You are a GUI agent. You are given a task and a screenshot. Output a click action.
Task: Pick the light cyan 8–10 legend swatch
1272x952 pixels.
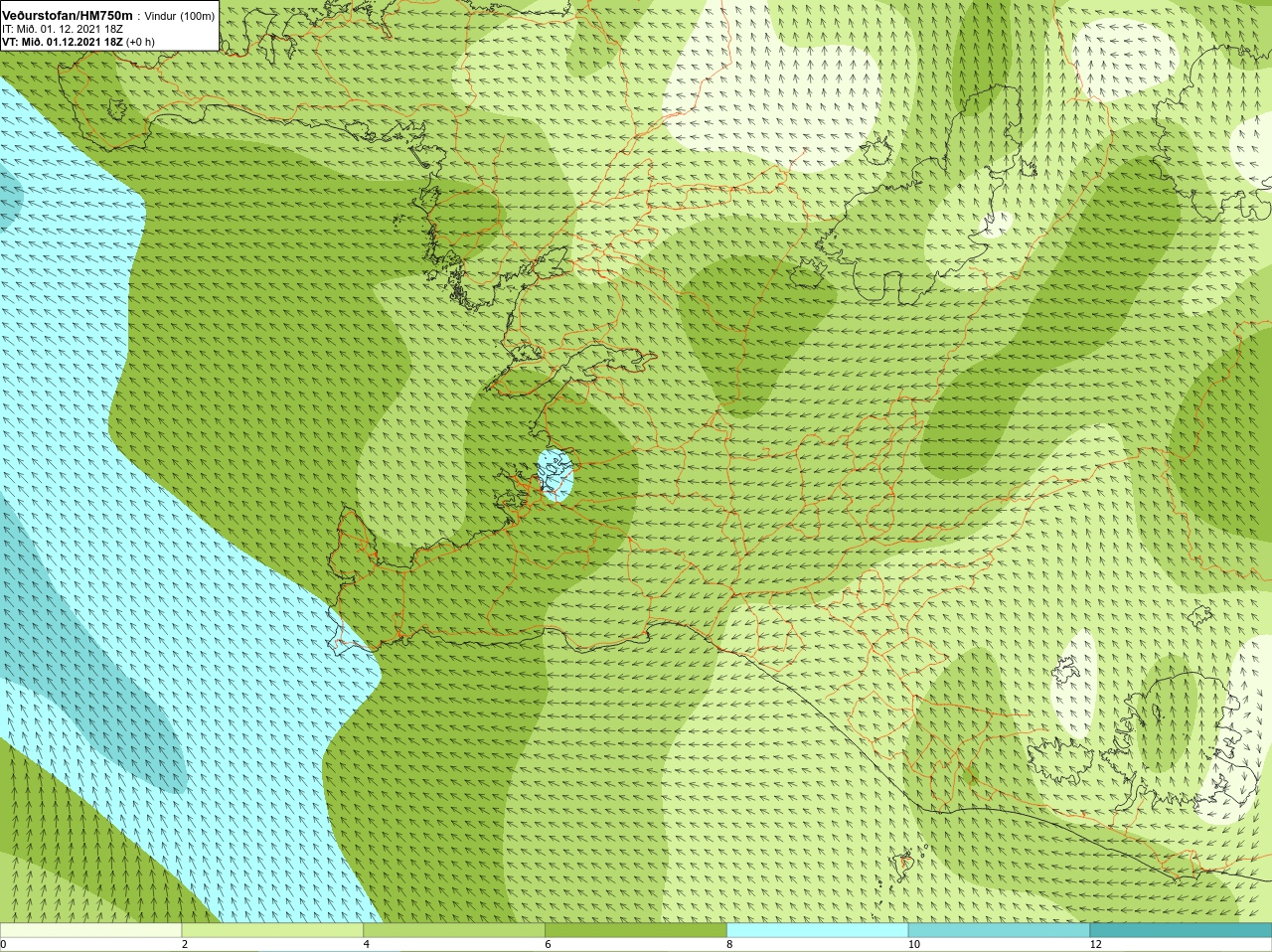pos(818,930)
